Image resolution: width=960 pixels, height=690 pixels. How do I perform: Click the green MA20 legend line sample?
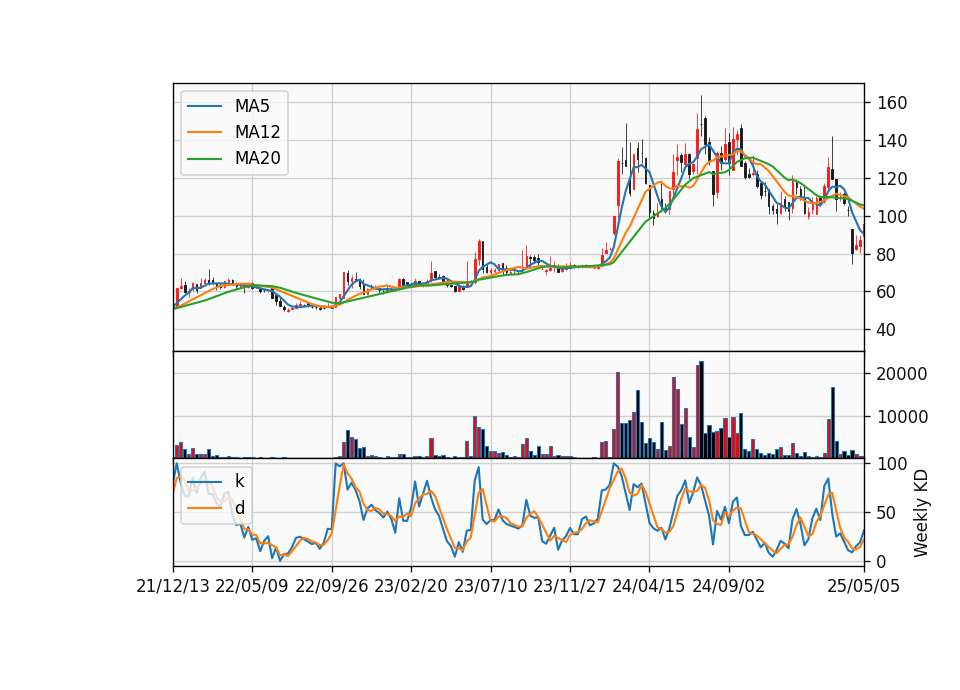[204, 158]
